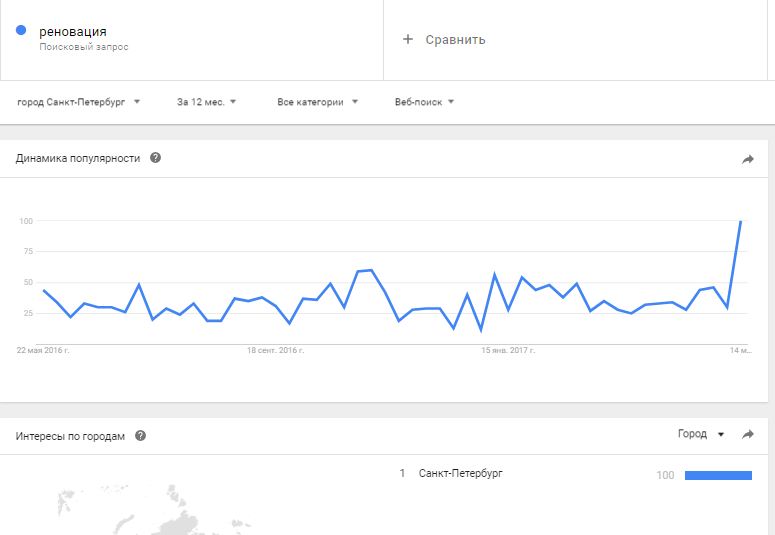The height and width of the screenshot is (535, 775).
Task: Expand the Все категории dropdown
Action: 317,101
